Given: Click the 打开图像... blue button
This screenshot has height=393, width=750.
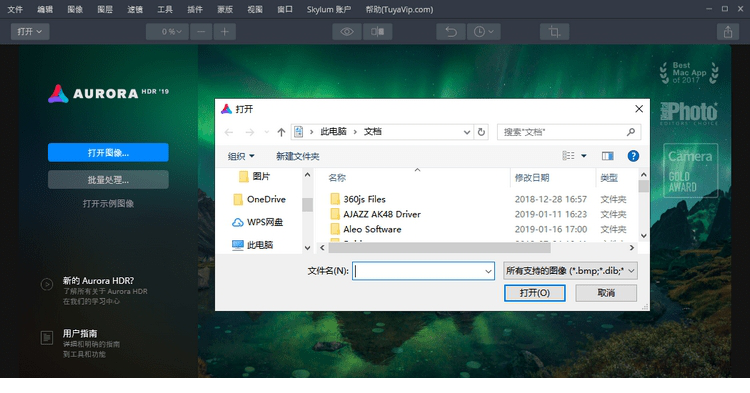Looking at the screenshot, I should point(108,153).
